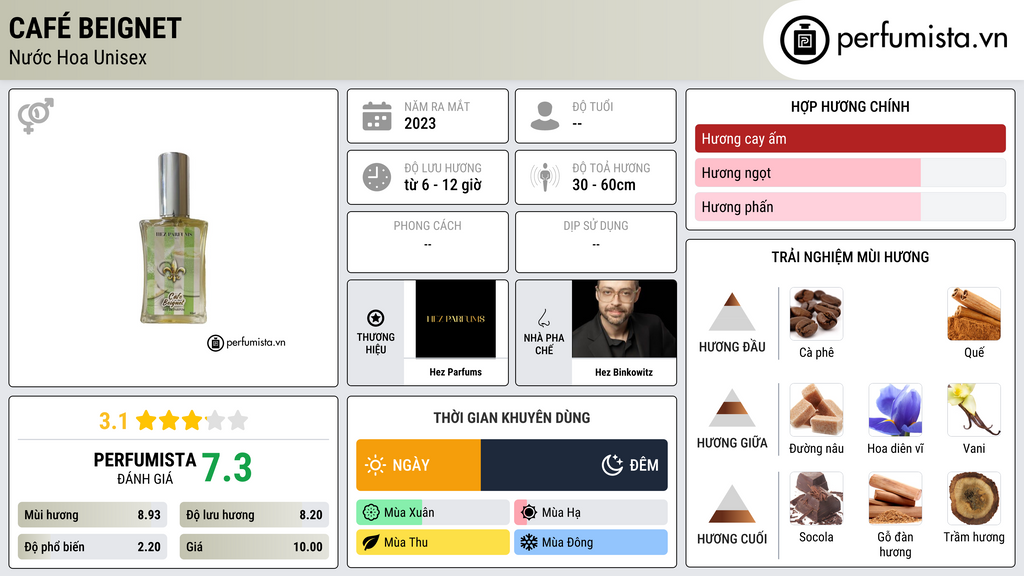Click the 'TRẢI NGHIỆM MÙI HƯƠNG' heading
The height and width of the screenshot is (576, 1024).
[850, 257]
